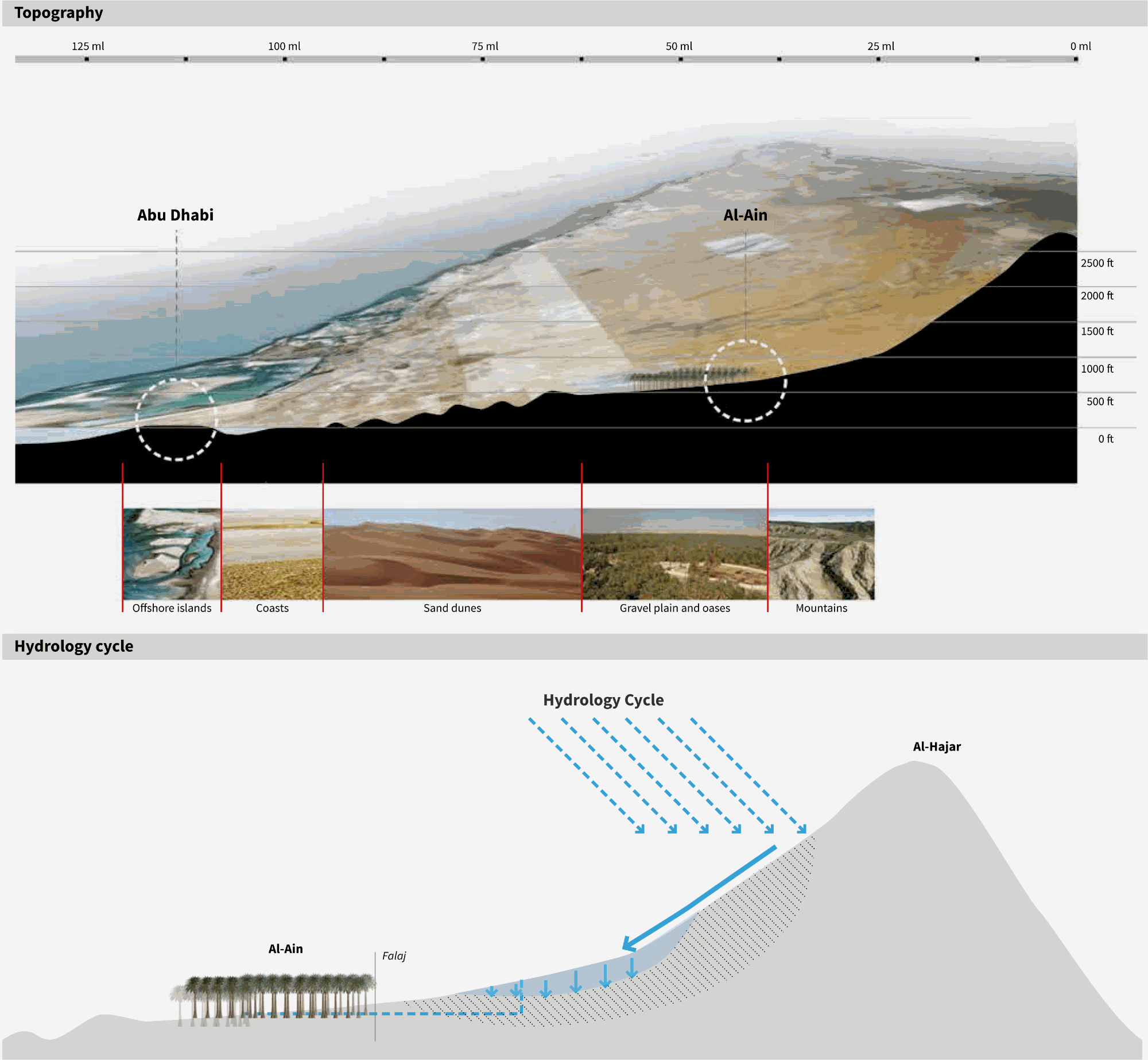Click the Al-Hajar mountain label
Screen dimensions: 1148x1060
tap(936, 746)
